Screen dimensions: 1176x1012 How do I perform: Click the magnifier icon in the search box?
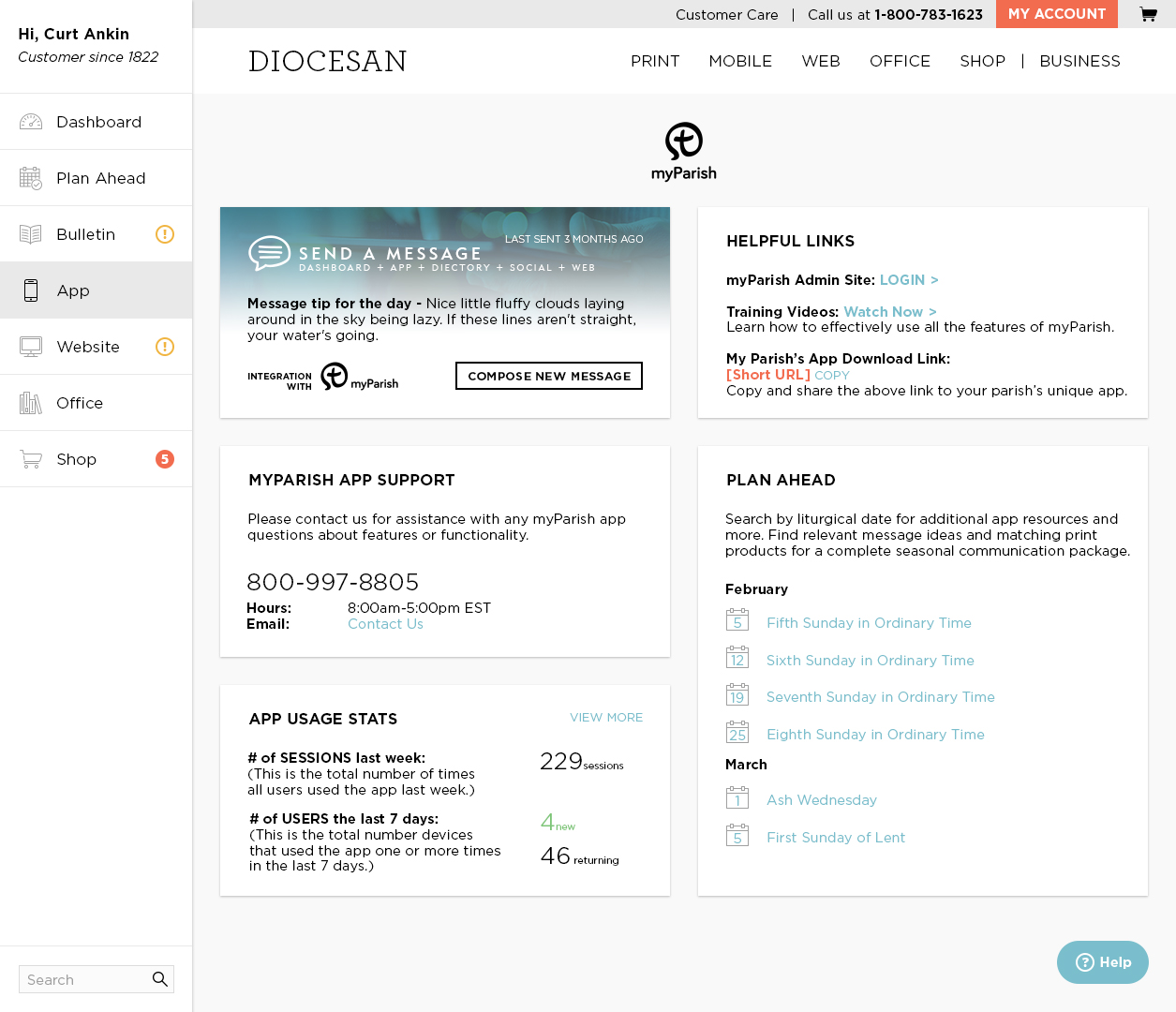pos(160,979)
